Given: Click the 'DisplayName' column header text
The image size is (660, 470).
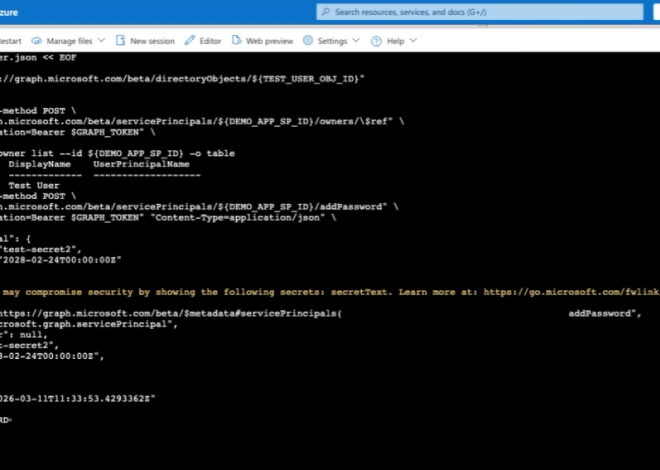Looking at the screenshot, I should pos(40,164).
